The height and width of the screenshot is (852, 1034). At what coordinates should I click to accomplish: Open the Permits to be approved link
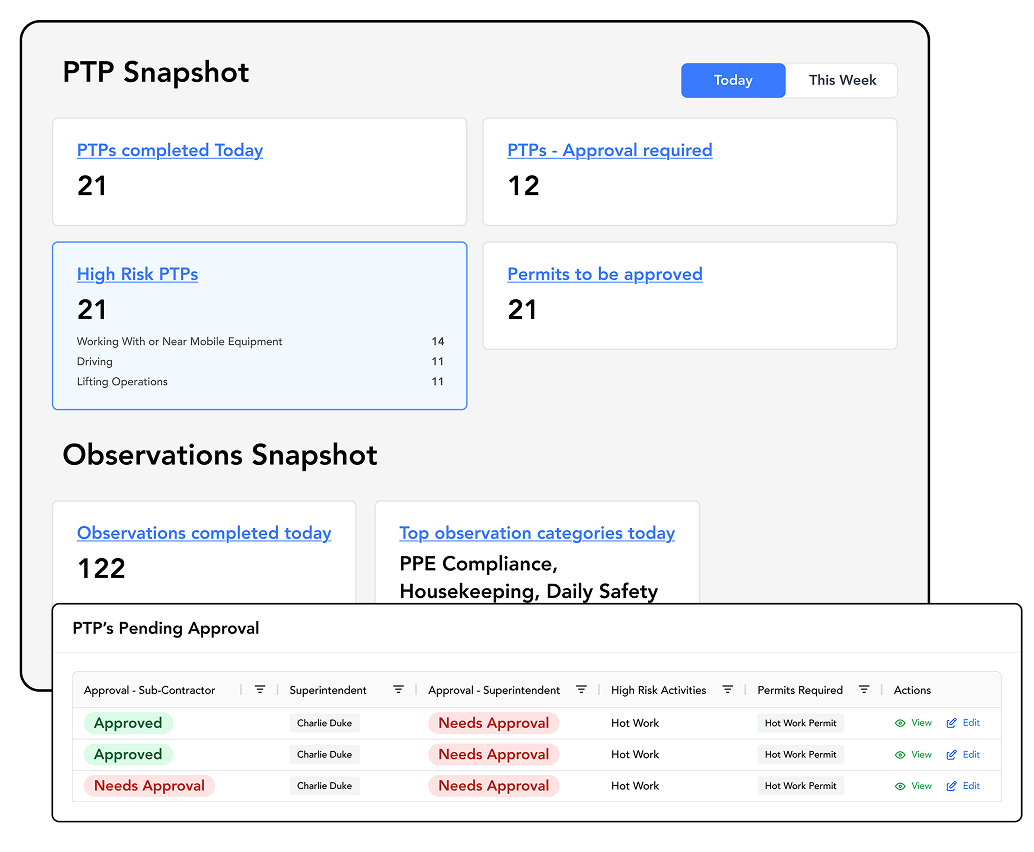pyautogui.click(x=604, y=274)
